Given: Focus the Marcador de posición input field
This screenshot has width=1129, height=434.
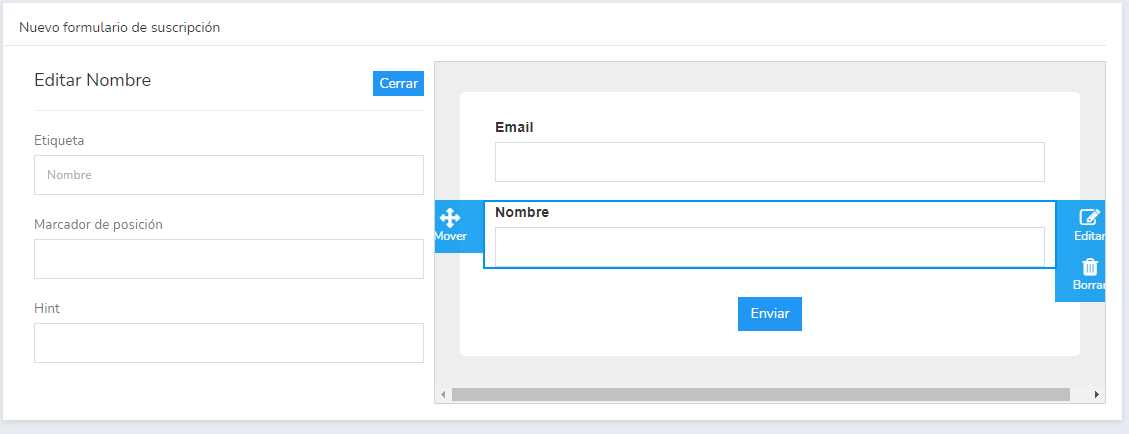Looking at the screenshot, I should (229, 259).
